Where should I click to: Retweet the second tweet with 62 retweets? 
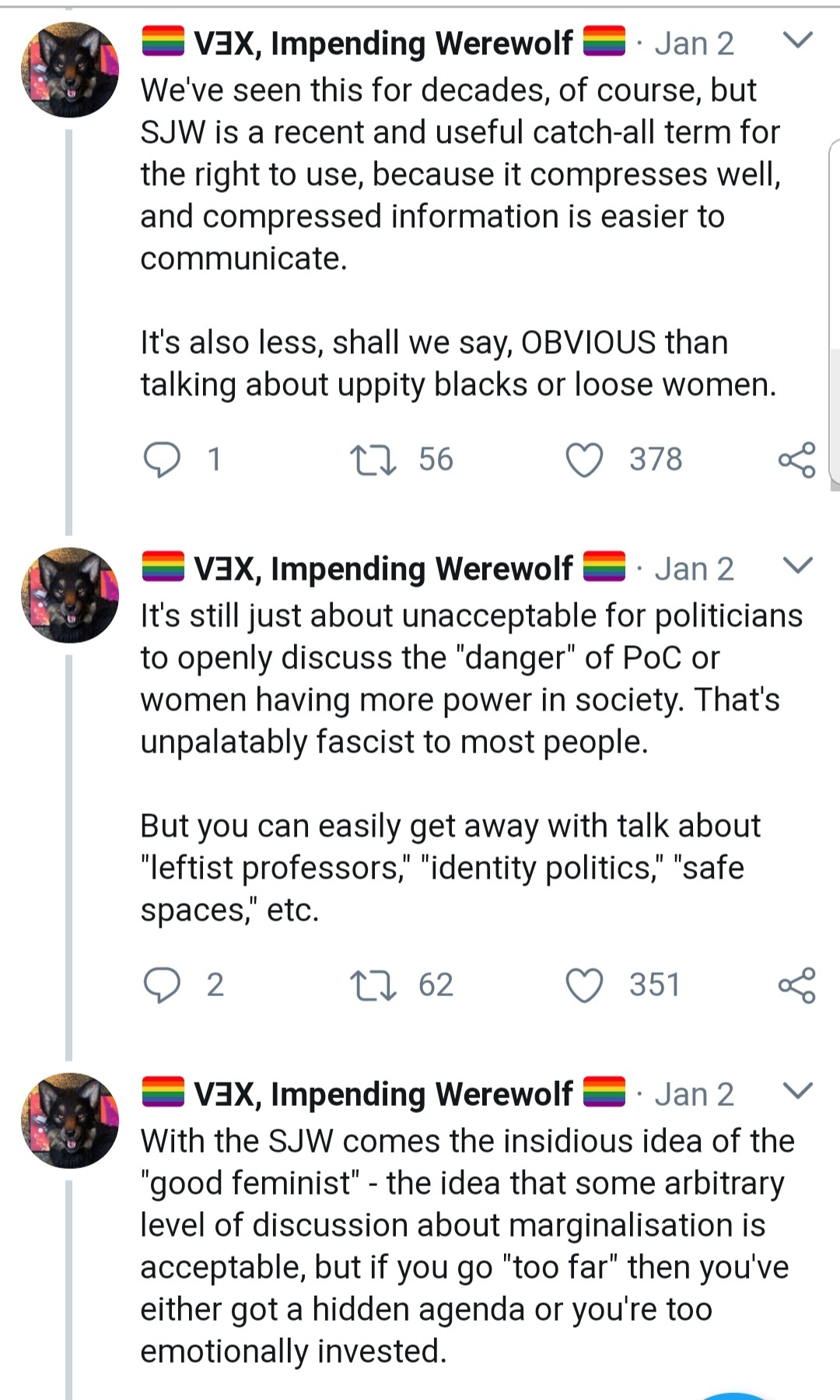pyautogui.click(x=373, y=985)
